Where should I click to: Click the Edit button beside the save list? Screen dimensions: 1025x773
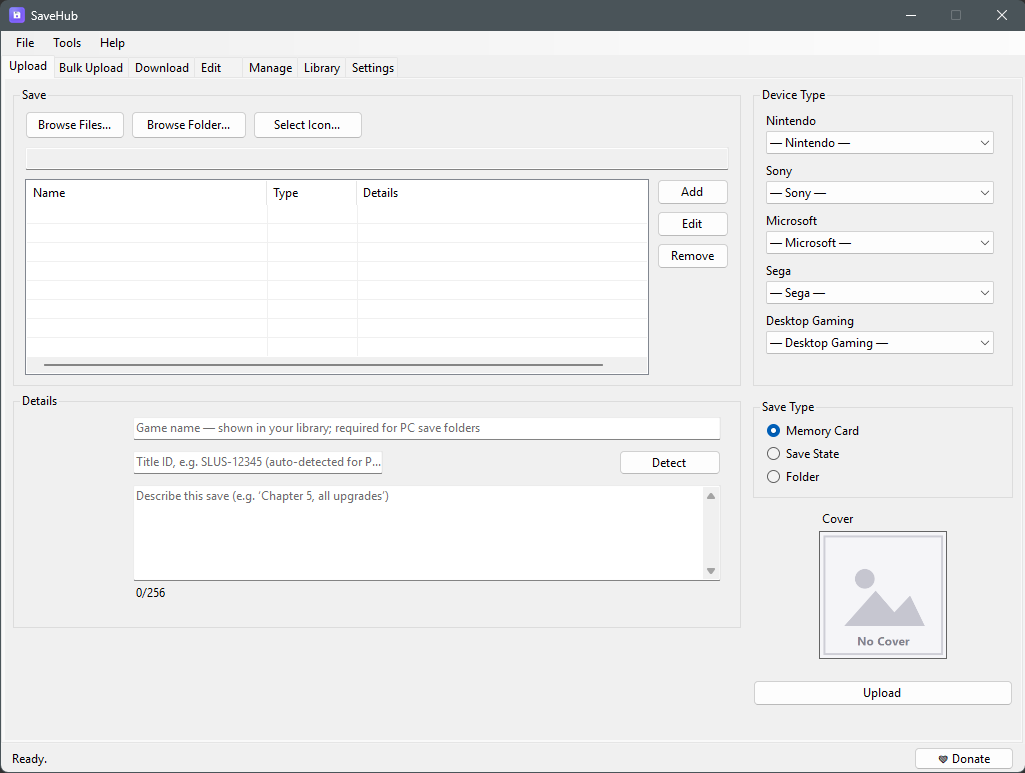[692, 223]
